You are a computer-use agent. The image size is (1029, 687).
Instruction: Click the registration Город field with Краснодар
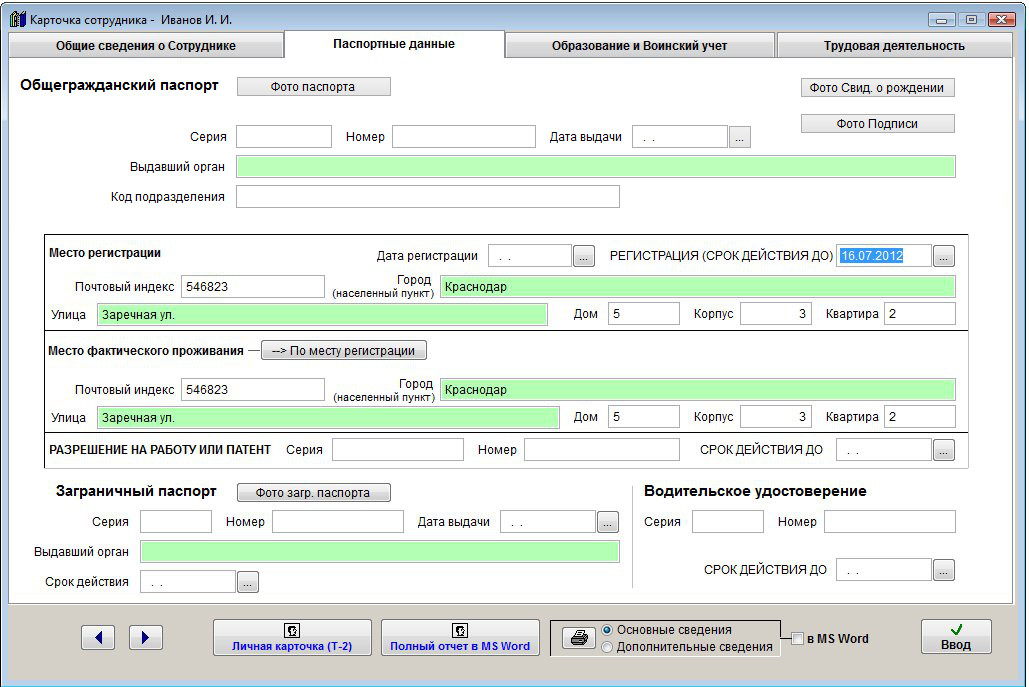coord(698,287)
